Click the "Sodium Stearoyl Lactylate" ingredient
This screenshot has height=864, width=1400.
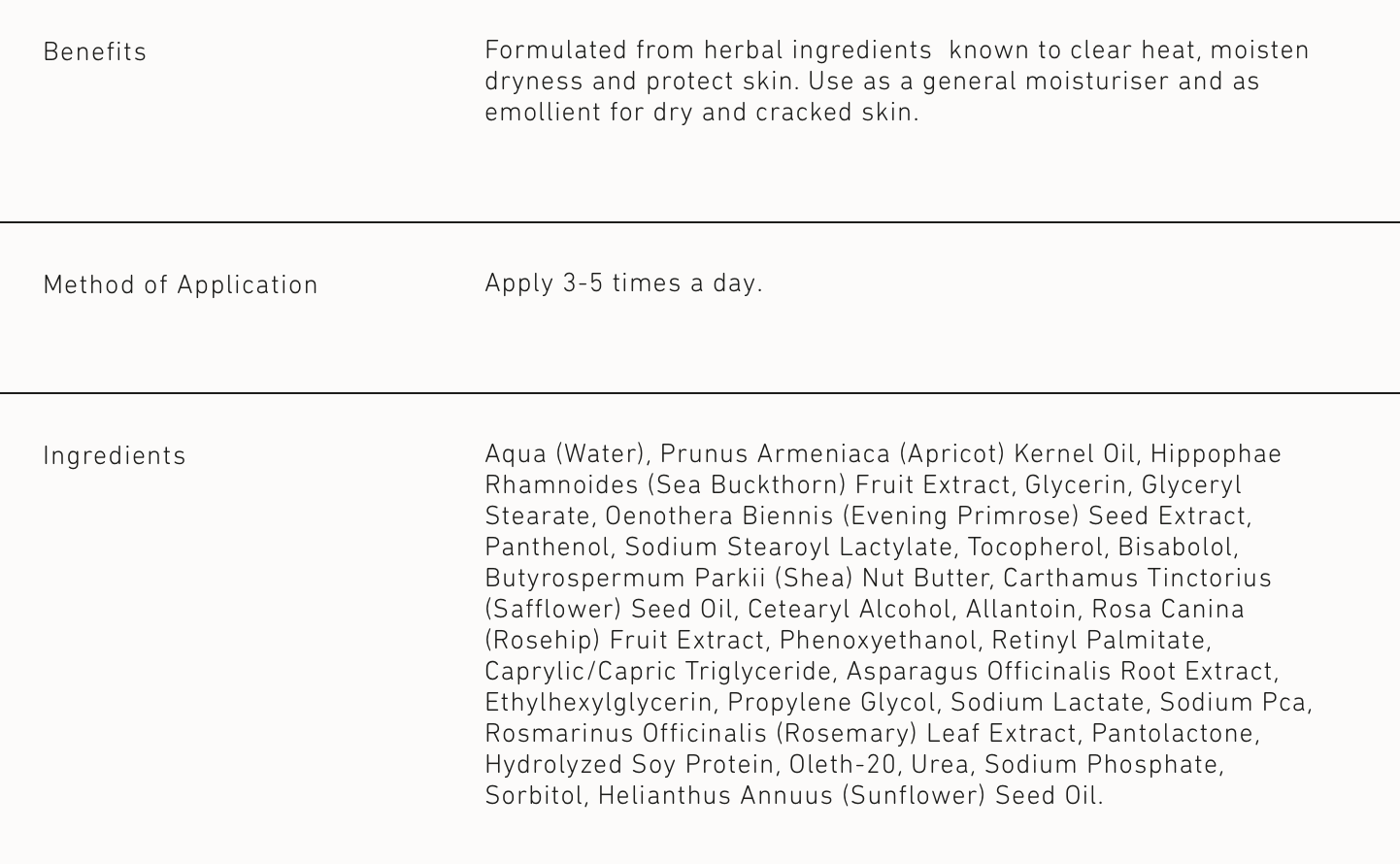tap(787, 548)
